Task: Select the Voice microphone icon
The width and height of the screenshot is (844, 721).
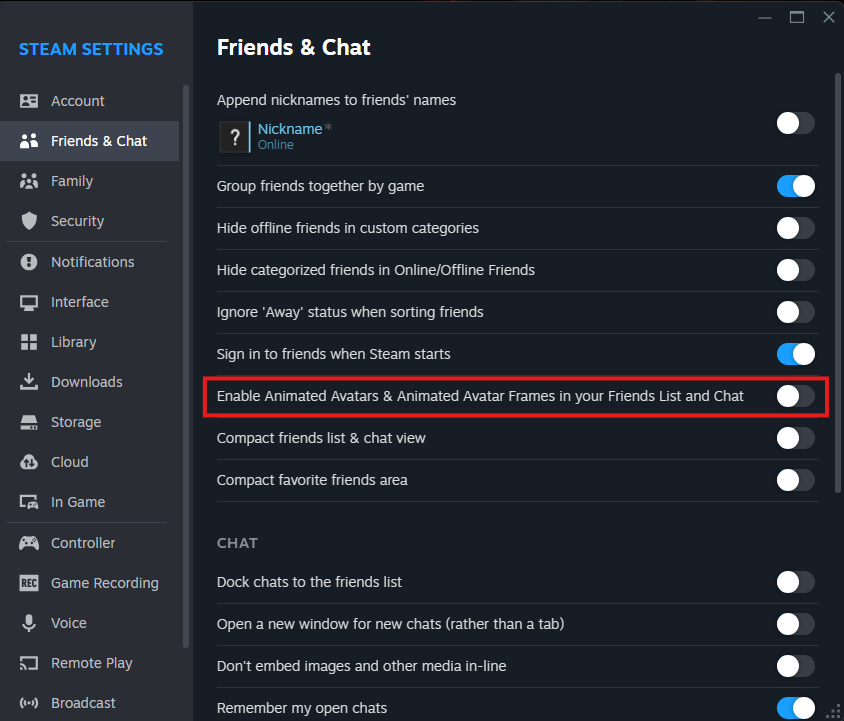Action: (x=29, y=623)
